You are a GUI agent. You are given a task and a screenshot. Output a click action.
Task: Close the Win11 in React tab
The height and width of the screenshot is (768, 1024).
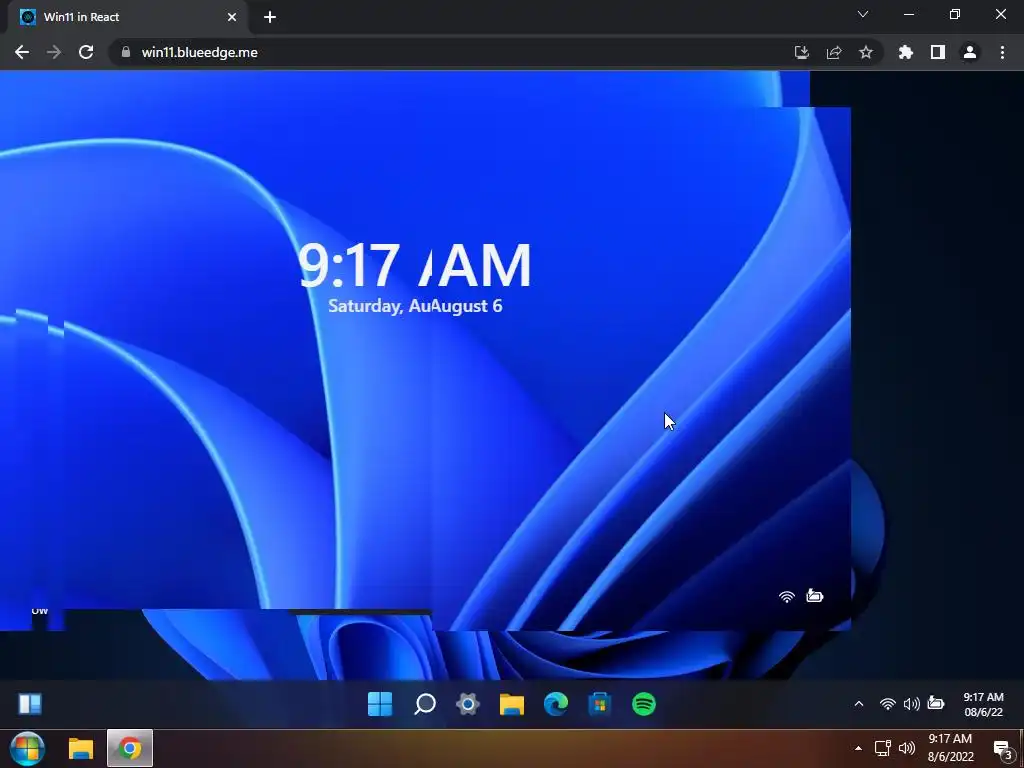click(x=232, y=18)
